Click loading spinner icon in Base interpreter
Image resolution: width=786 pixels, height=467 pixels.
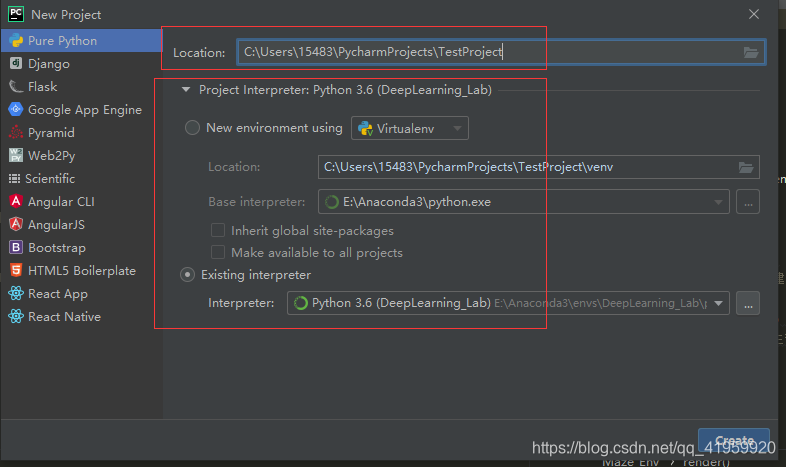331,202
